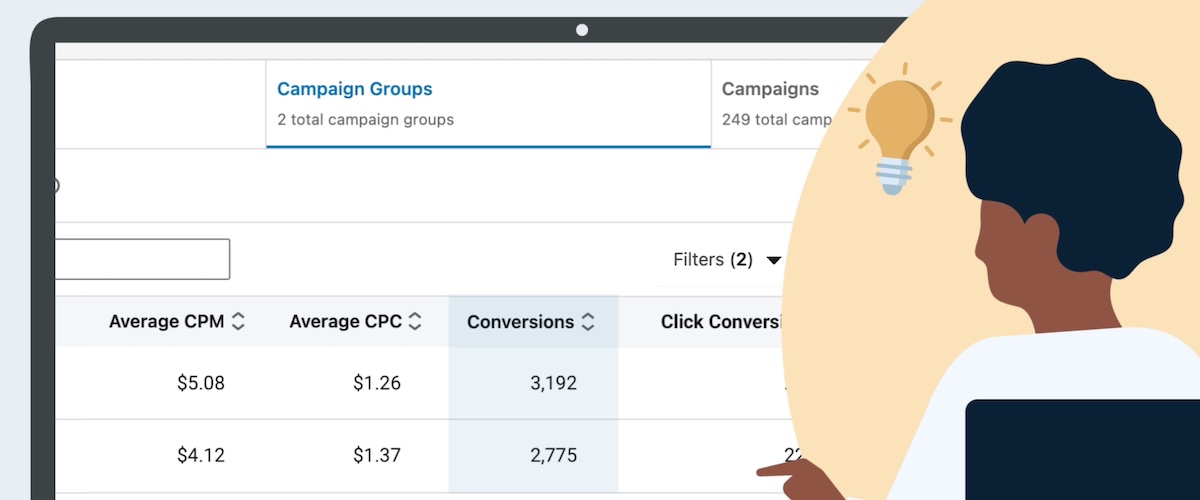The height and width of the screenshot is (500, 1200).
Task: Click the 2,775 conversions value
Action: pyautogui.click(x=553, y=455)
